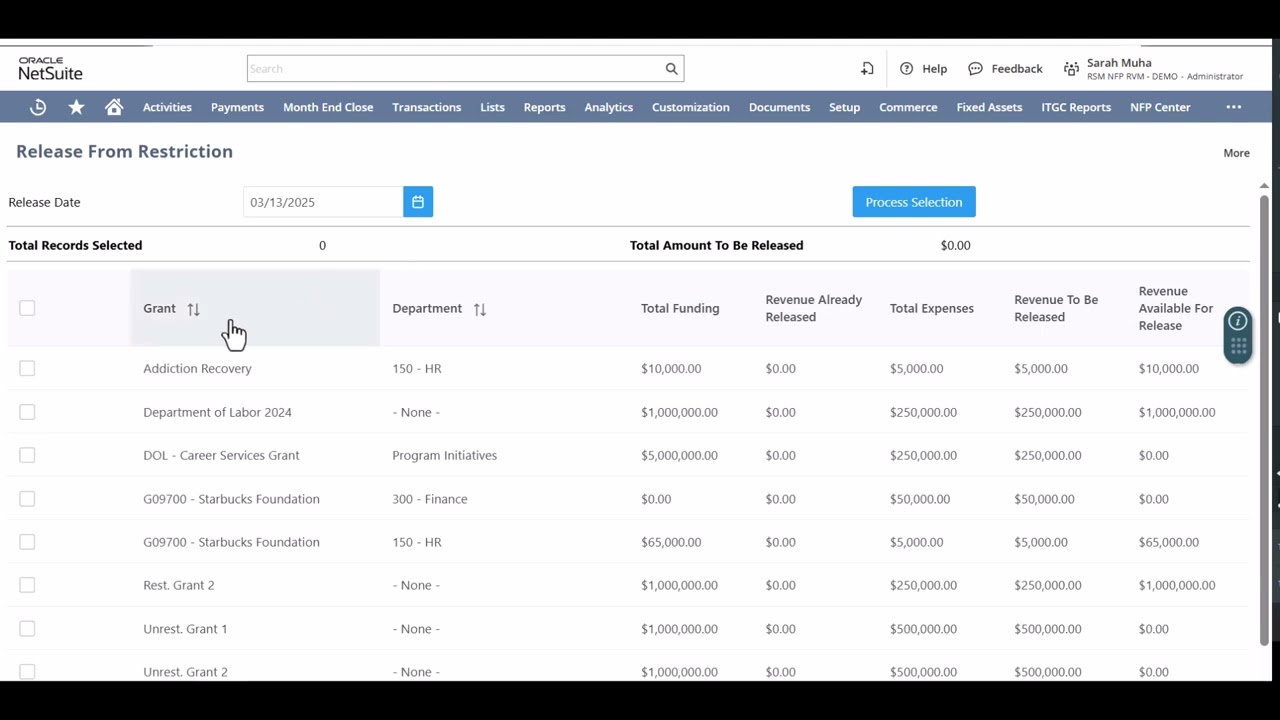
Task: Sort by Grant using arrows icon
Action: pos(193,309)
